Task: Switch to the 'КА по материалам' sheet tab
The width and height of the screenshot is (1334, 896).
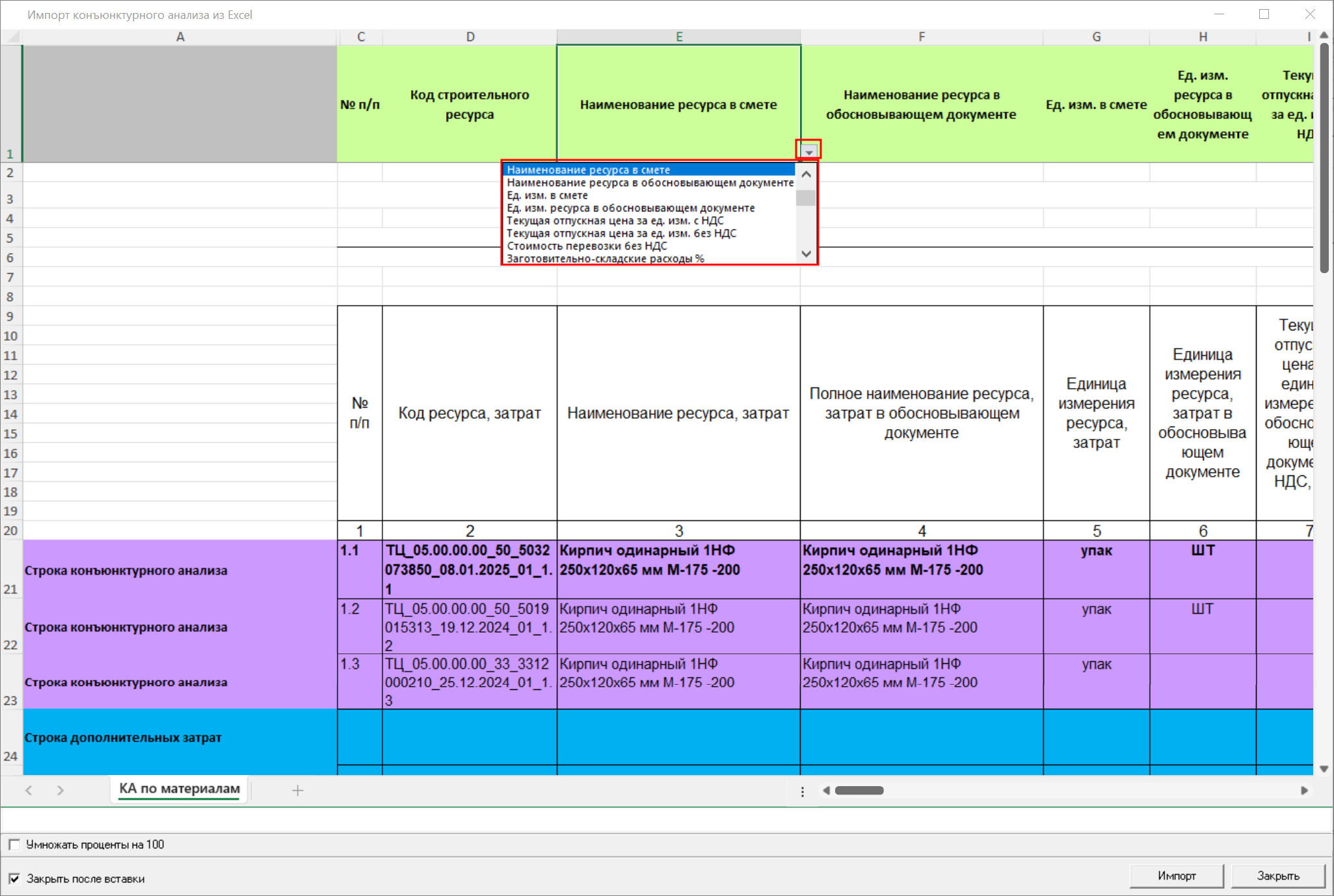Action: [180, 789]
